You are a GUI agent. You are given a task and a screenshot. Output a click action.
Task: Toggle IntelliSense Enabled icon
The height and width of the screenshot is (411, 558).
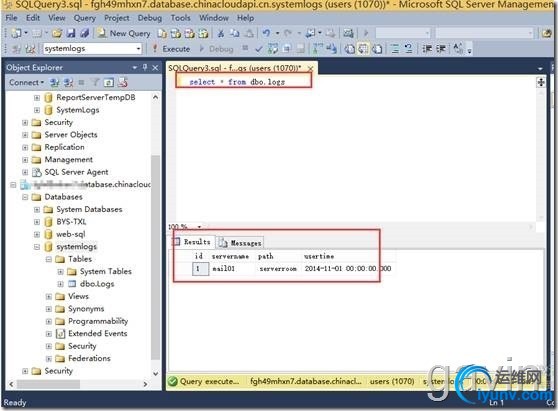click(x=301, y=49)
